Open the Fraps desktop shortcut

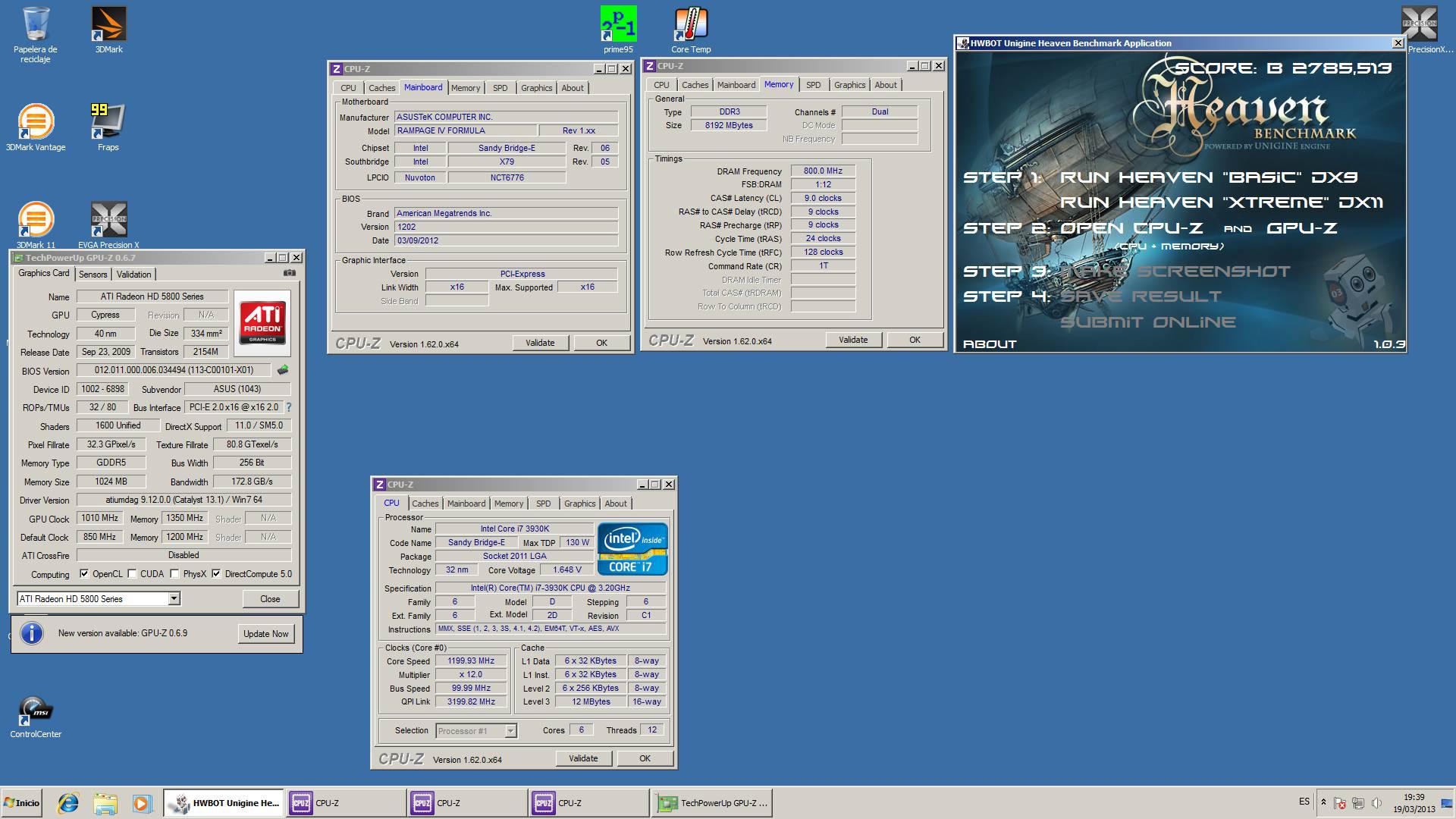click(x=108, y=127)
